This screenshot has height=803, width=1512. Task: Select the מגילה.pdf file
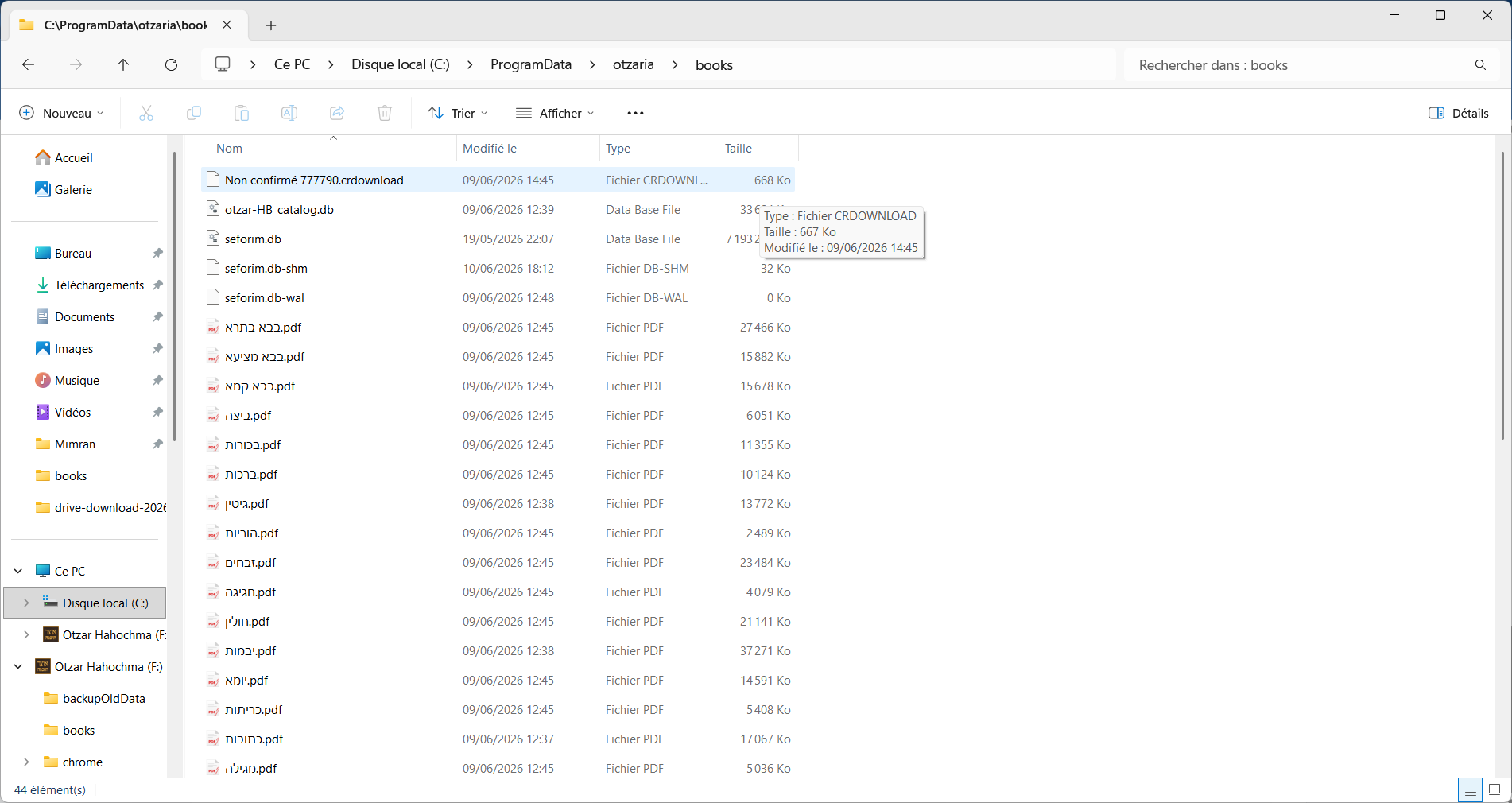pyautogui.click(x=498, y=769)
